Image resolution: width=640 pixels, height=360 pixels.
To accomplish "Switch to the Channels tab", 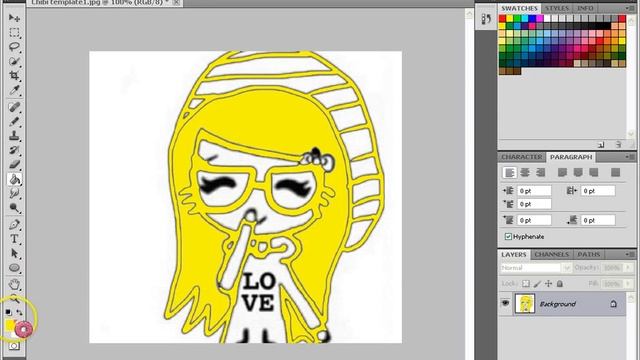I will 551,254.
